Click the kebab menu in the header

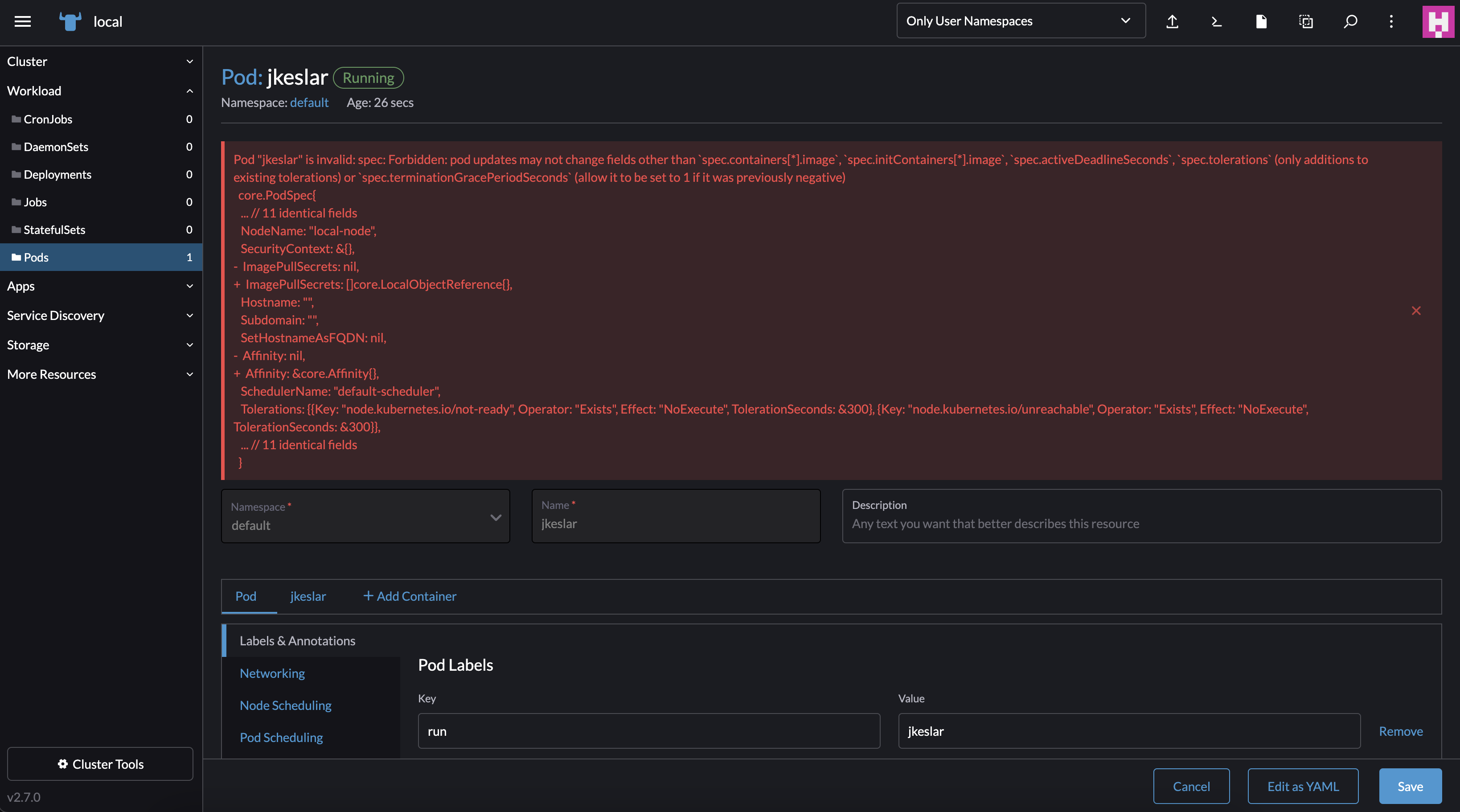coord(1391,21)
